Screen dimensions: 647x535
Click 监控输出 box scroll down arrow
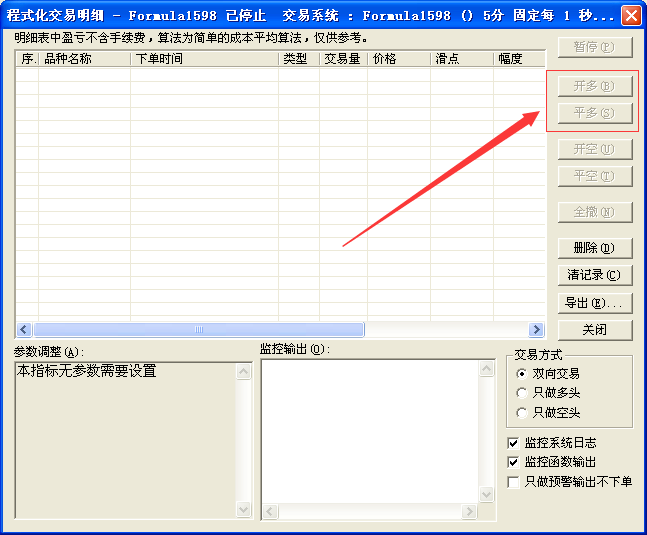(x=487, y=494)
